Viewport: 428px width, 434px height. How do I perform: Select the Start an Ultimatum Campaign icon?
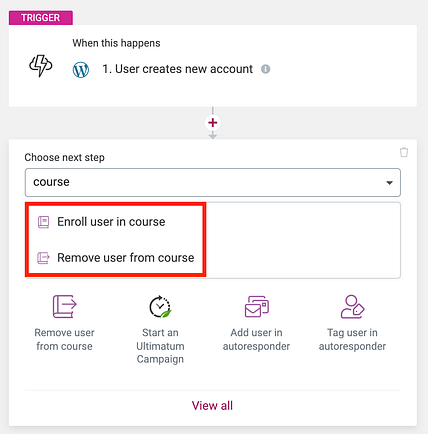(x=160, y=306)
